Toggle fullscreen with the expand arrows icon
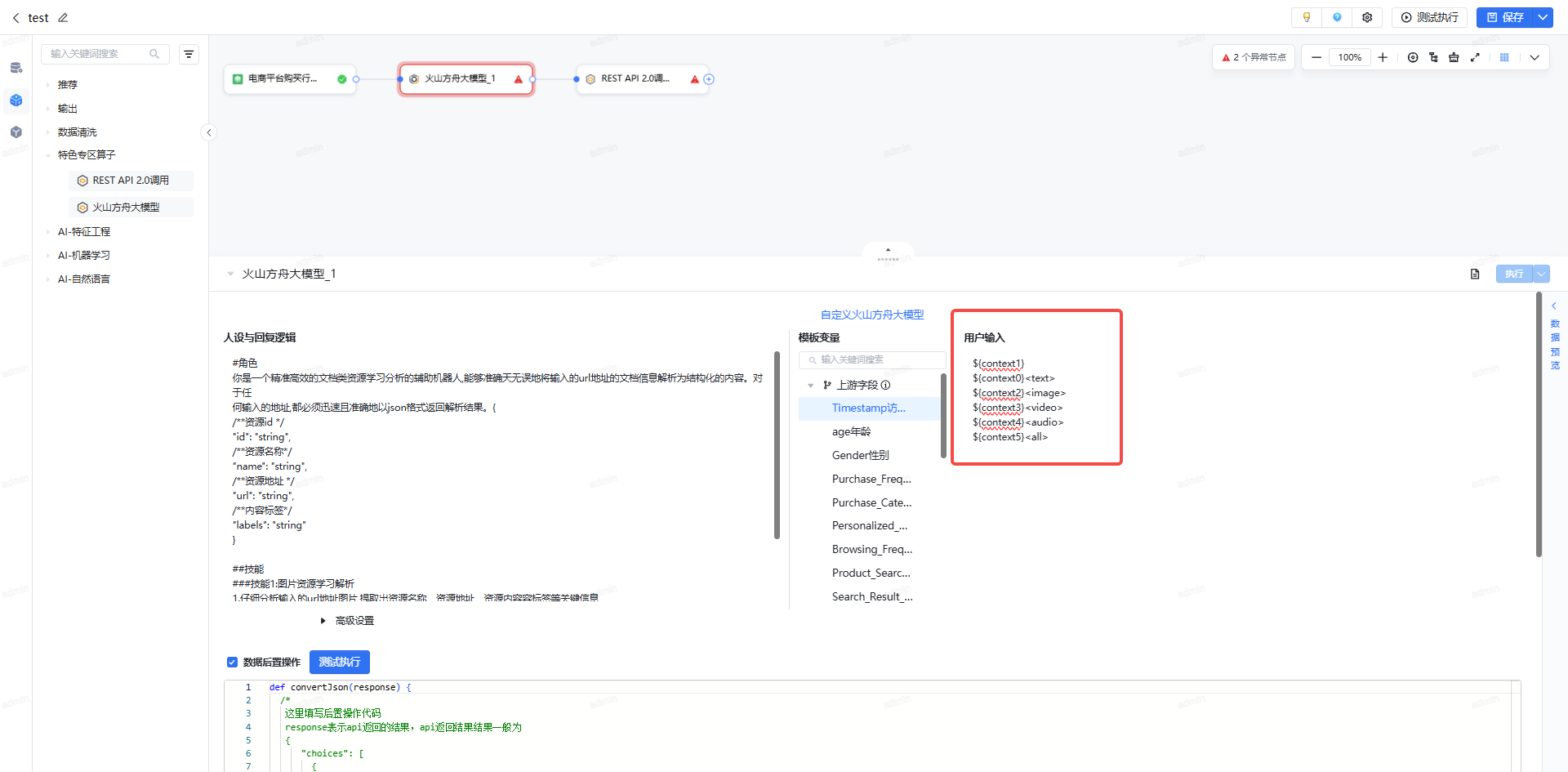 (1475, 57)
